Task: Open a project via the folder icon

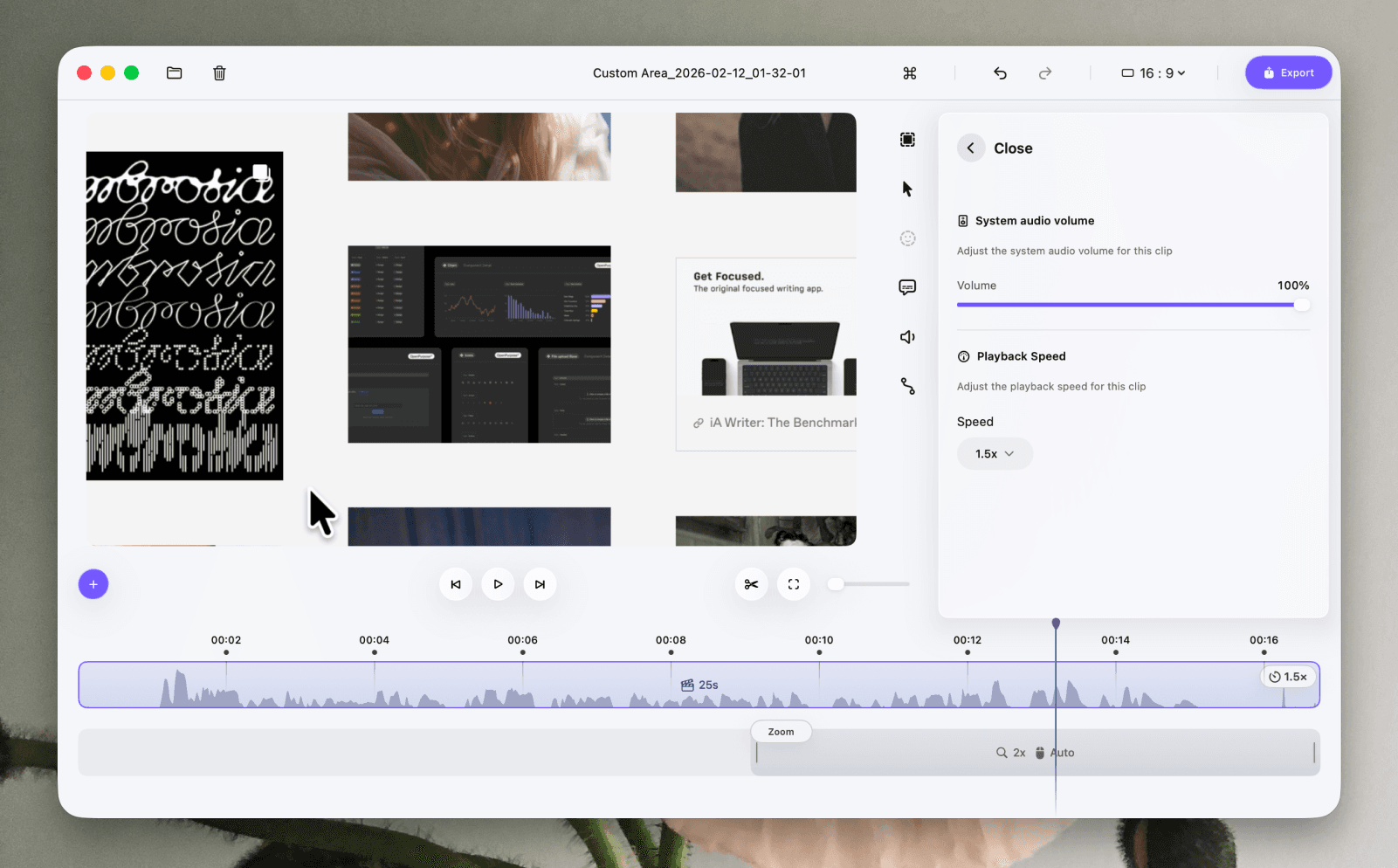Action: (x=174, y=72)
